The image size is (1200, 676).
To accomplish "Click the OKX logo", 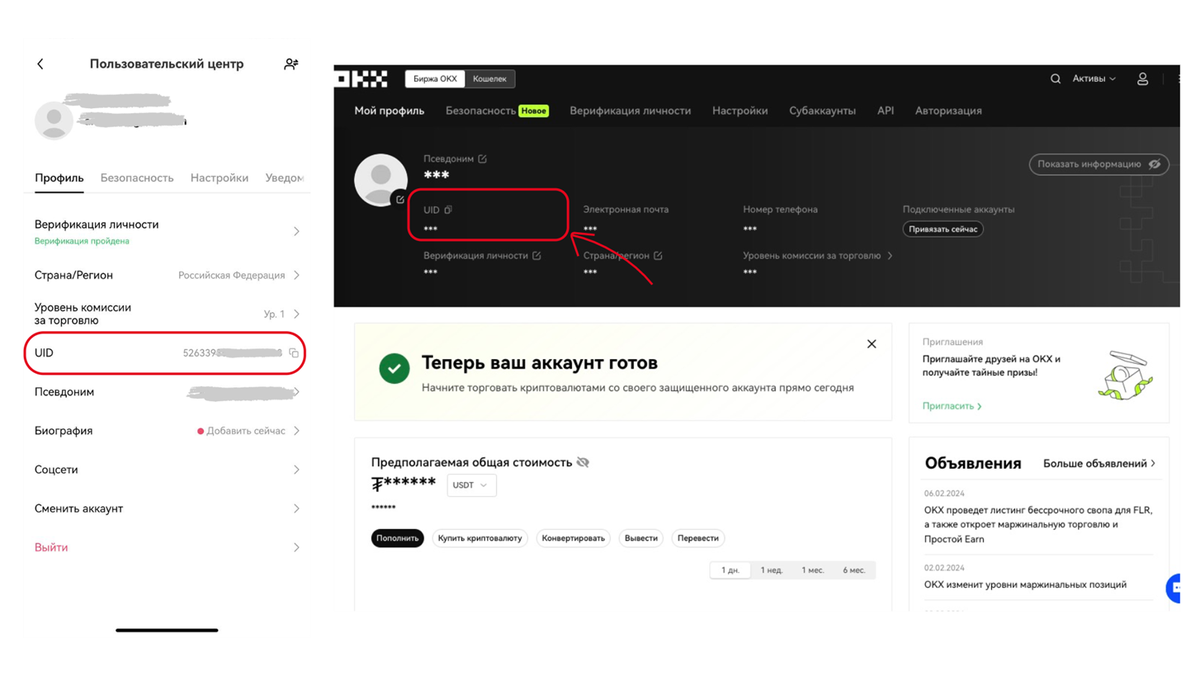I will tap(362, 79).
